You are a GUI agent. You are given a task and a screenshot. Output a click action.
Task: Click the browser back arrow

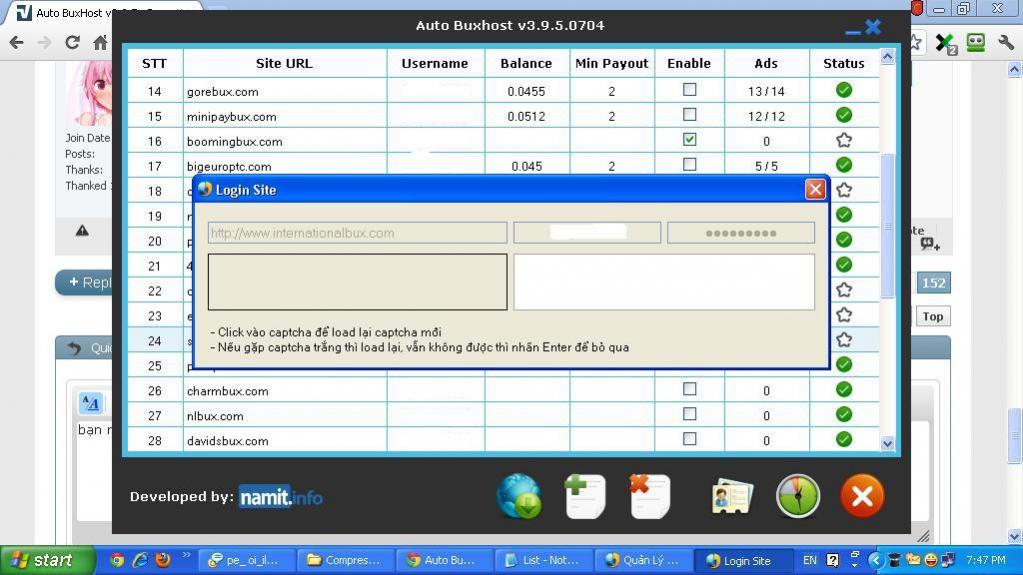pyautogui.click(x=16, y=43)
